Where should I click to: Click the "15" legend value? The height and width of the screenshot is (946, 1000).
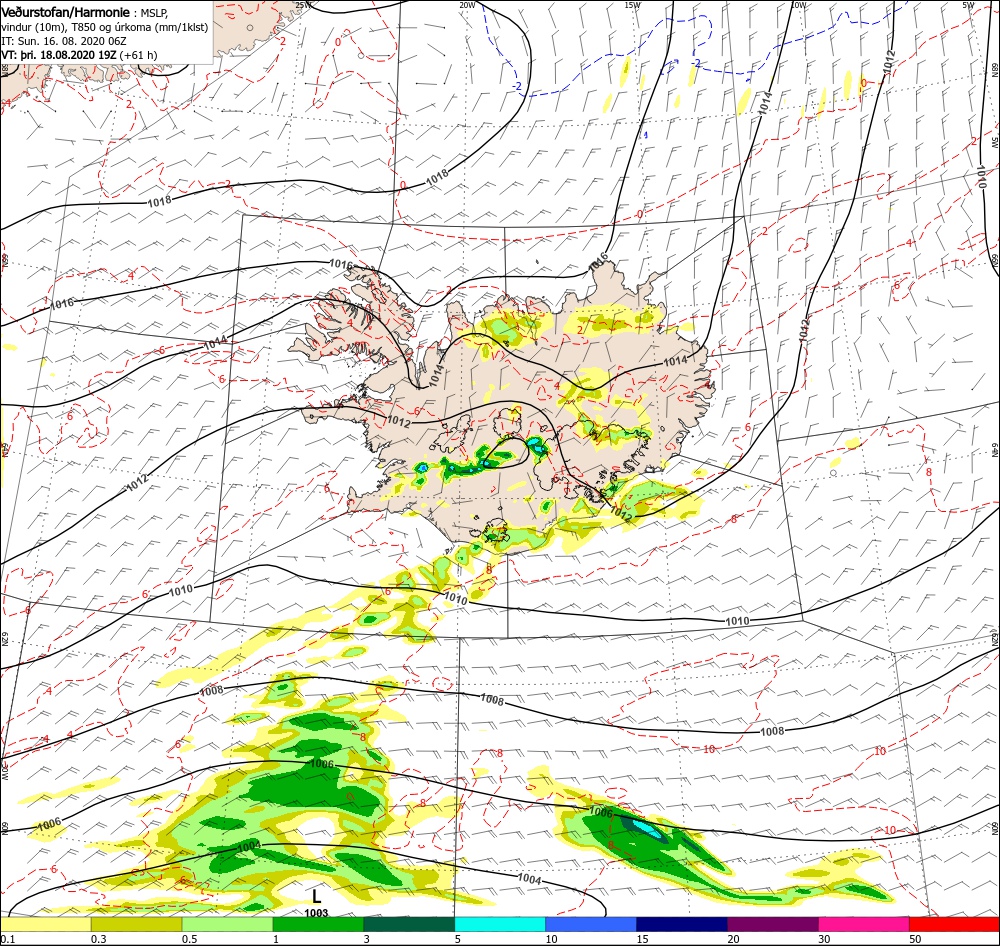tap(642, 939)
